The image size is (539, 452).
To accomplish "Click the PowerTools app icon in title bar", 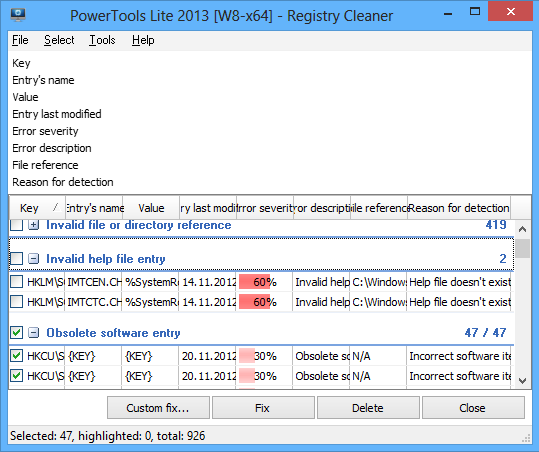I will coord(18,15).
